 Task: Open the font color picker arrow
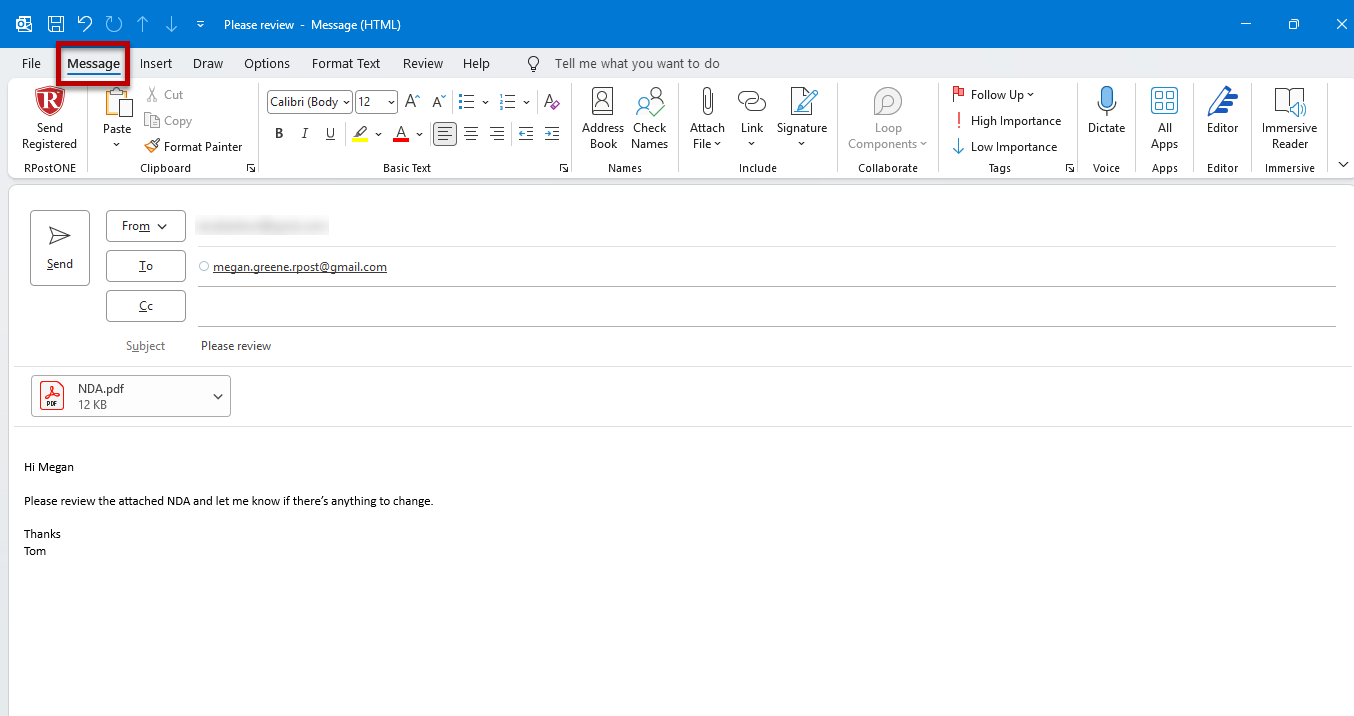click(420, 133)
